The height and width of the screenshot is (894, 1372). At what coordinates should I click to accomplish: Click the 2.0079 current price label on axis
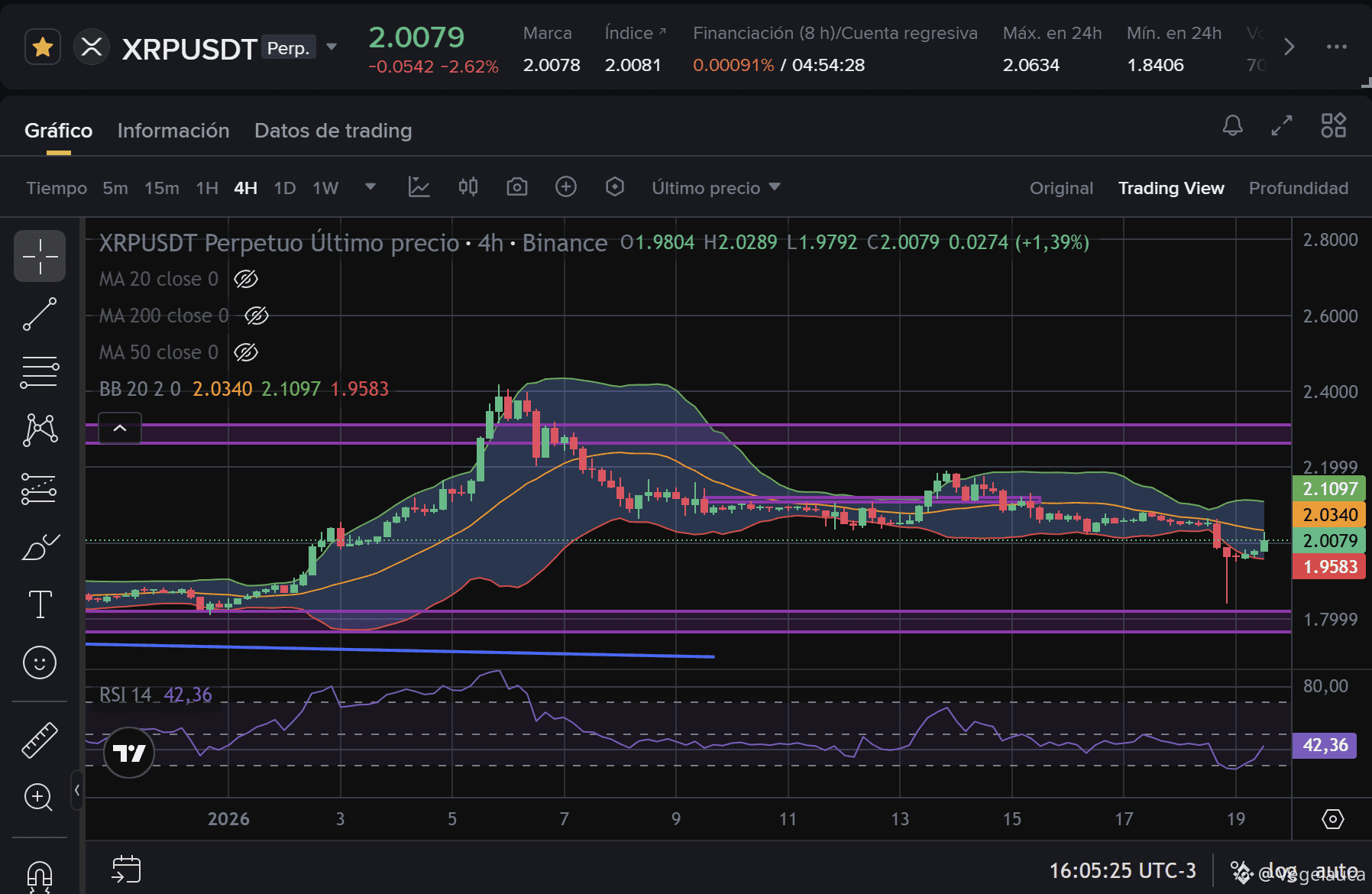1328,541
